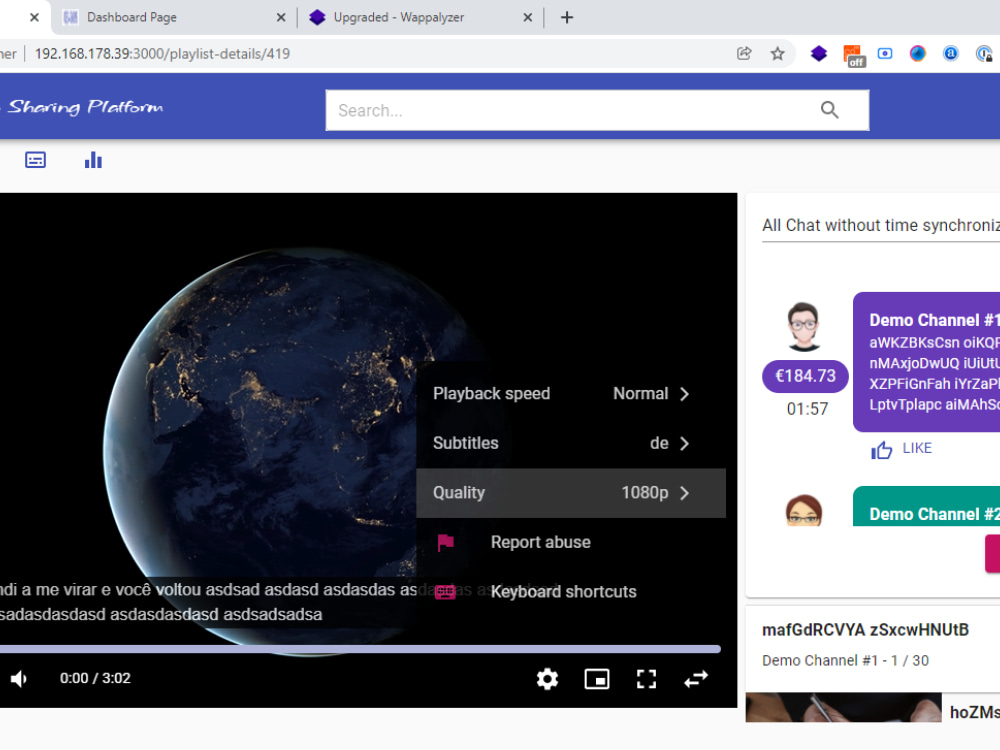Open the Wappalyzer extension icon
The image size is (1000, 750).
[x=819, y=54]
